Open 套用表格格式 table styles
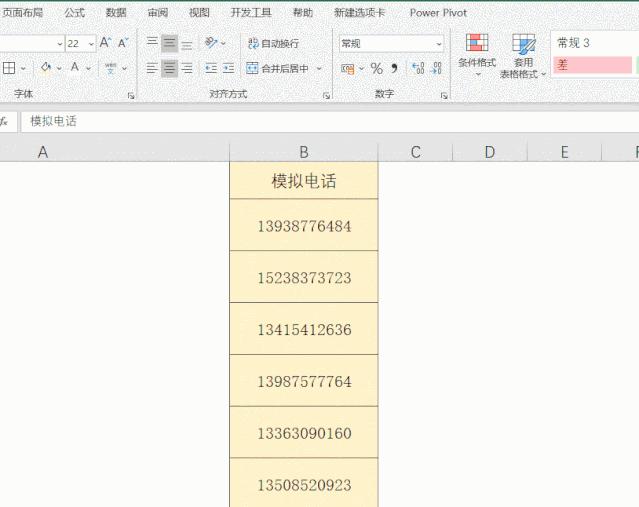The height and width of the screenshot is (507, 639). (x=523, y=55)
